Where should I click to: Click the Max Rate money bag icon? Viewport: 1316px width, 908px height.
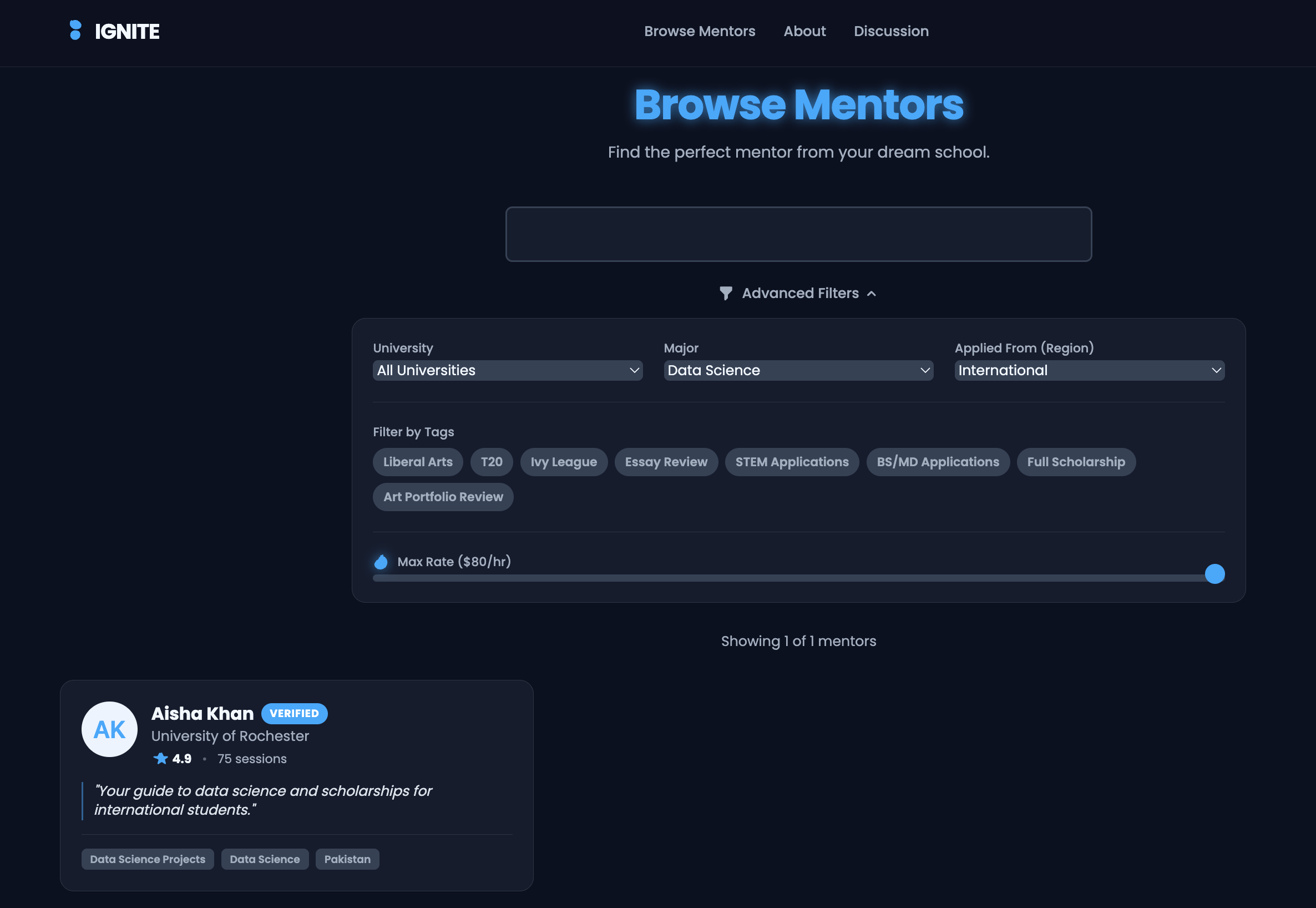point(381,562)
